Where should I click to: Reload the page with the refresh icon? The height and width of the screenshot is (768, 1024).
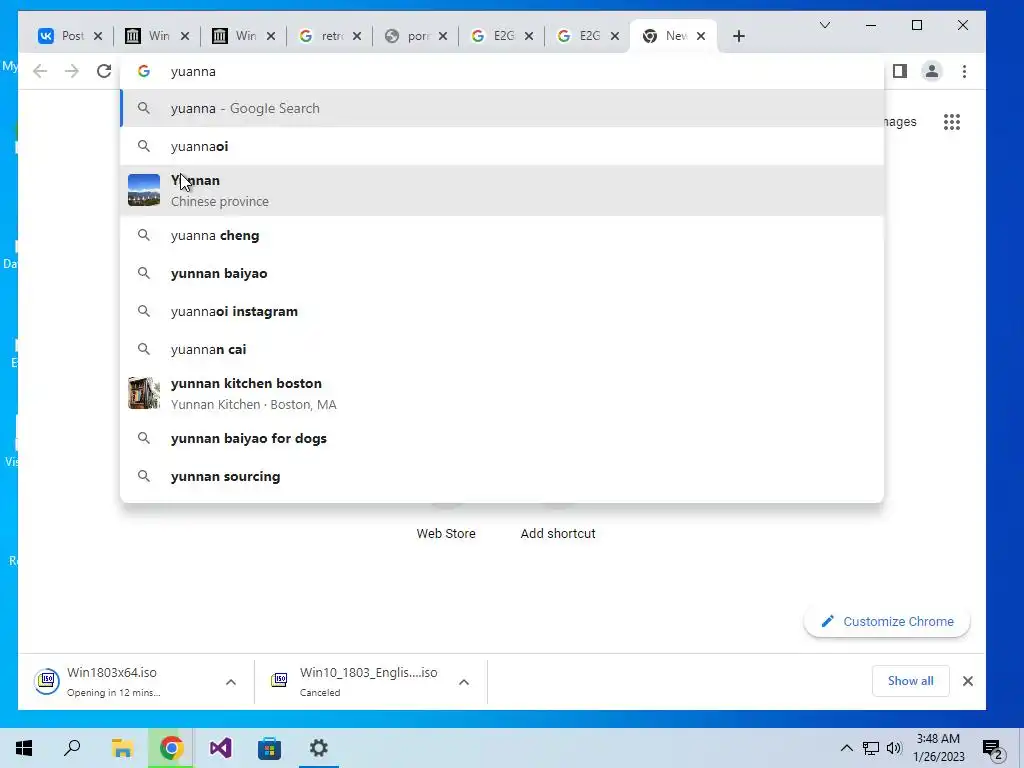point(104,71)
